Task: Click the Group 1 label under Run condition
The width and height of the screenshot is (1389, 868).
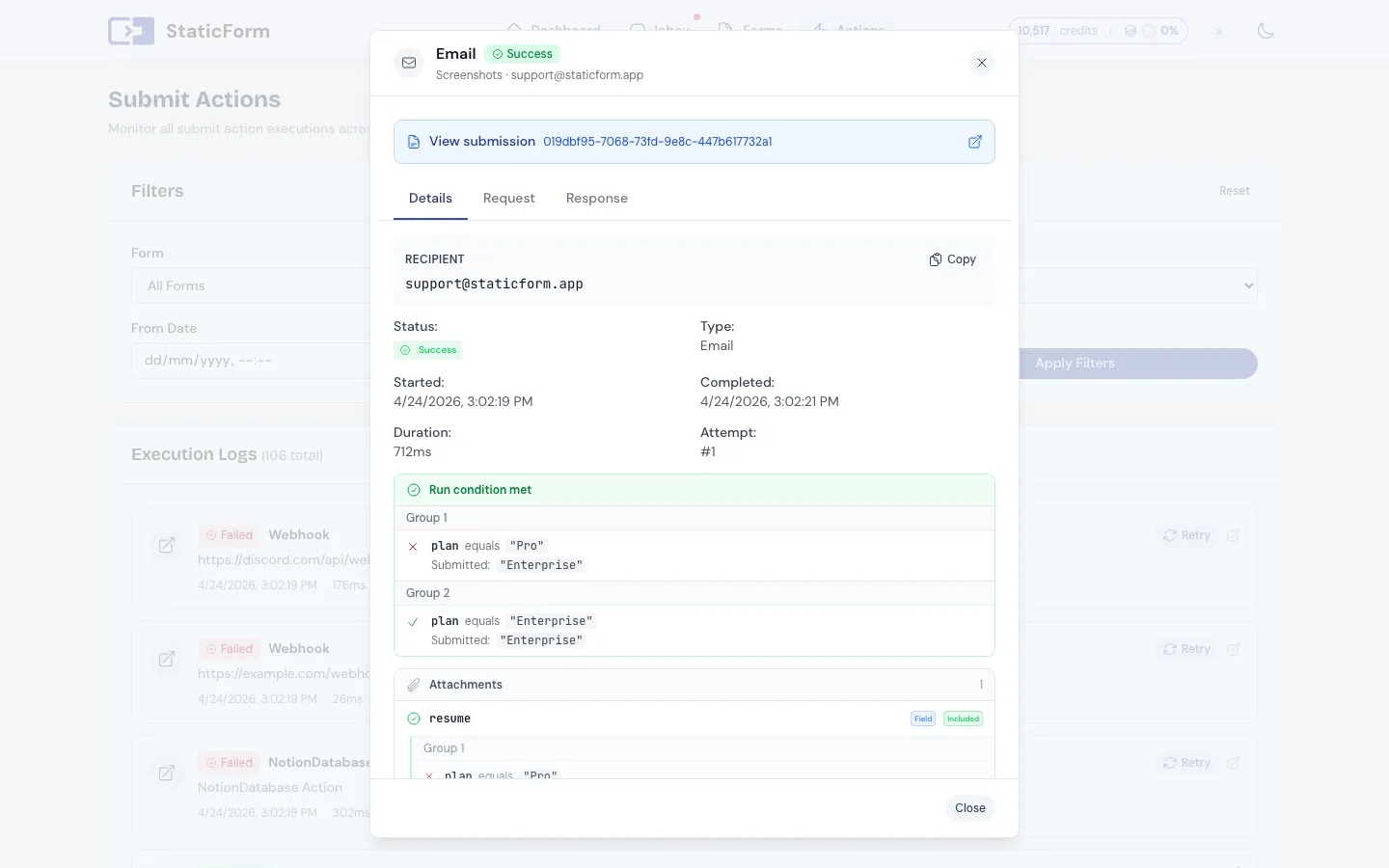Action: point(426,518)
